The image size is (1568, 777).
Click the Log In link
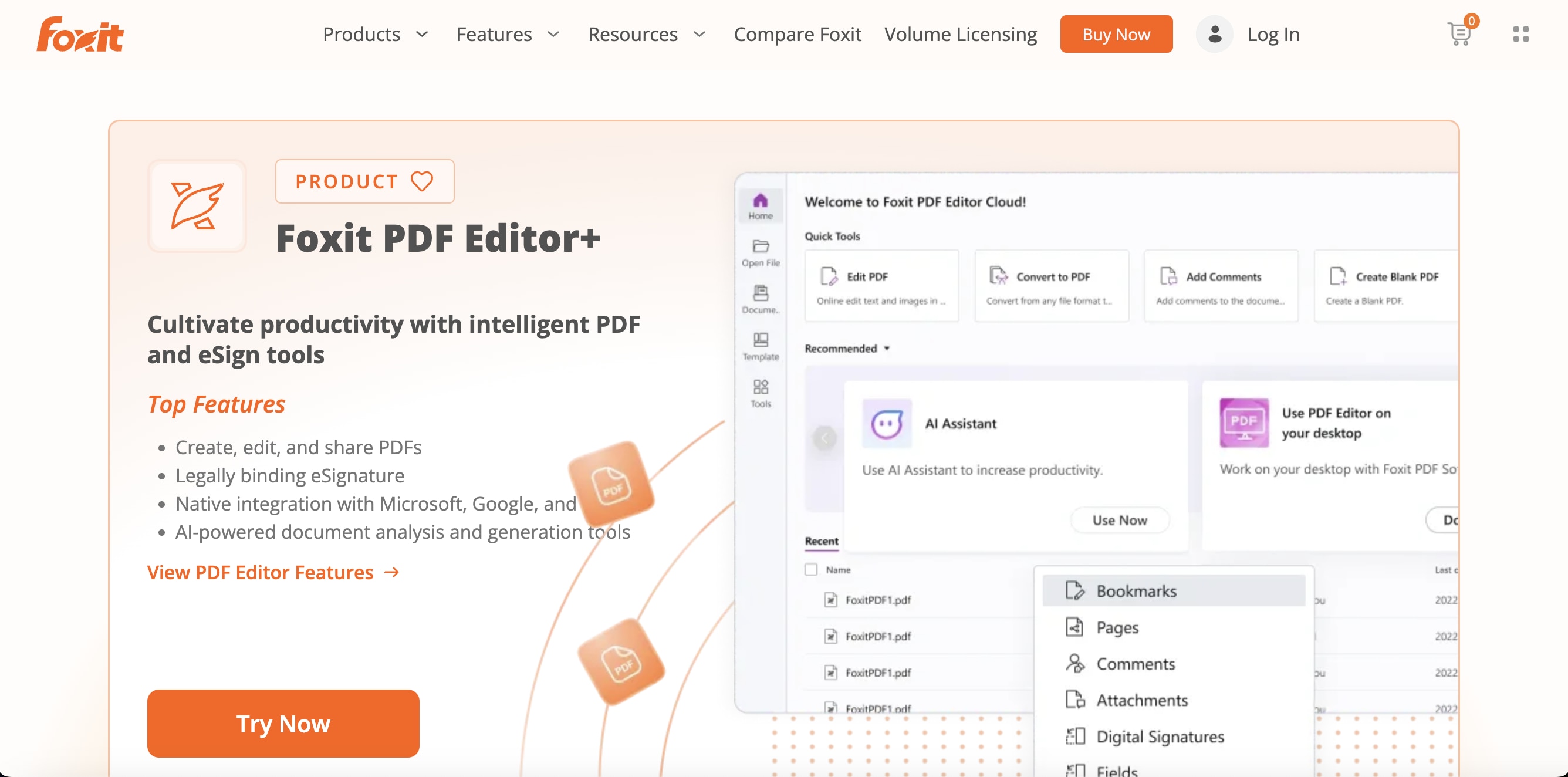click(x=1273, y=35)
